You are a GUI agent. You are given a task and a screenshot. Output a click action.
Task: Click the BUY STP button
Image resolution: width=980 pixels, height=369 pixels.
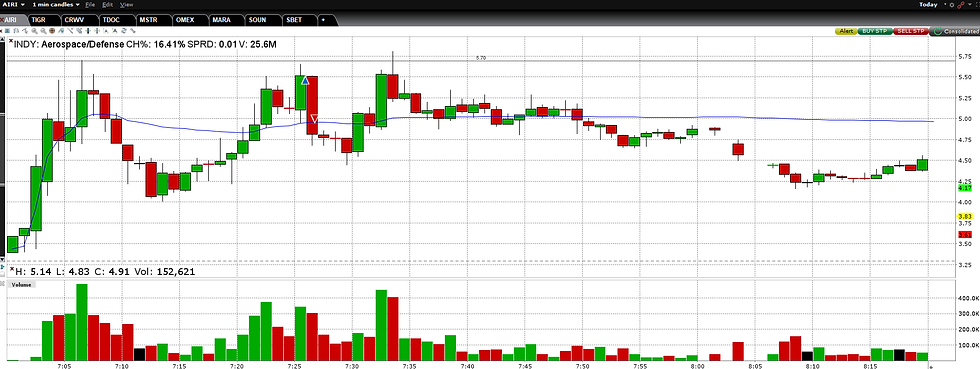[x=875, y=31]
